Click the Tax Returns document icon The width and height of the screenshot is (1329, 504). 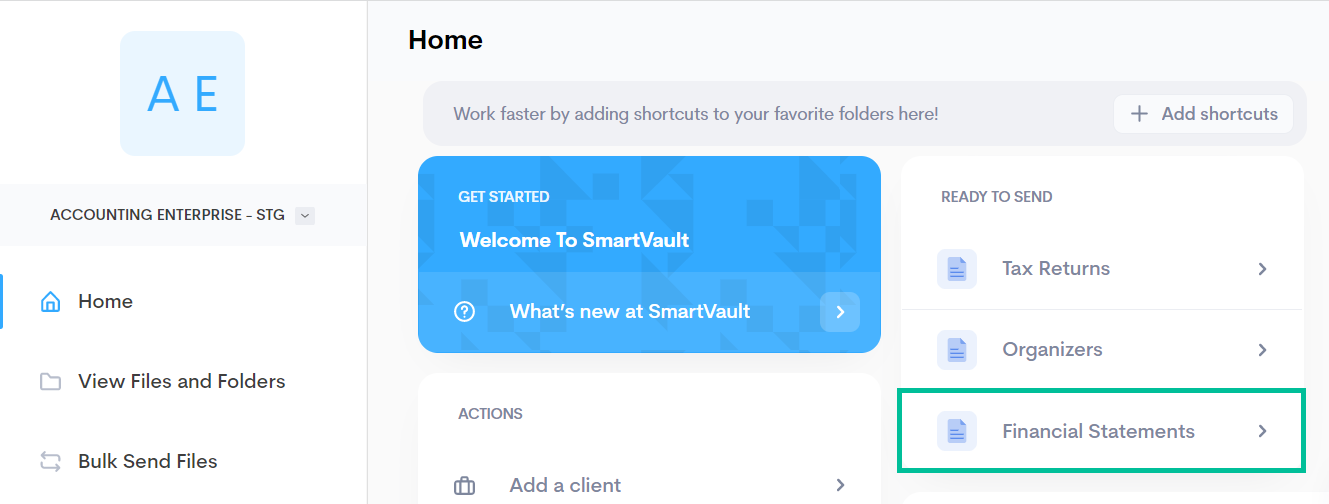click(x=957, y=269)
